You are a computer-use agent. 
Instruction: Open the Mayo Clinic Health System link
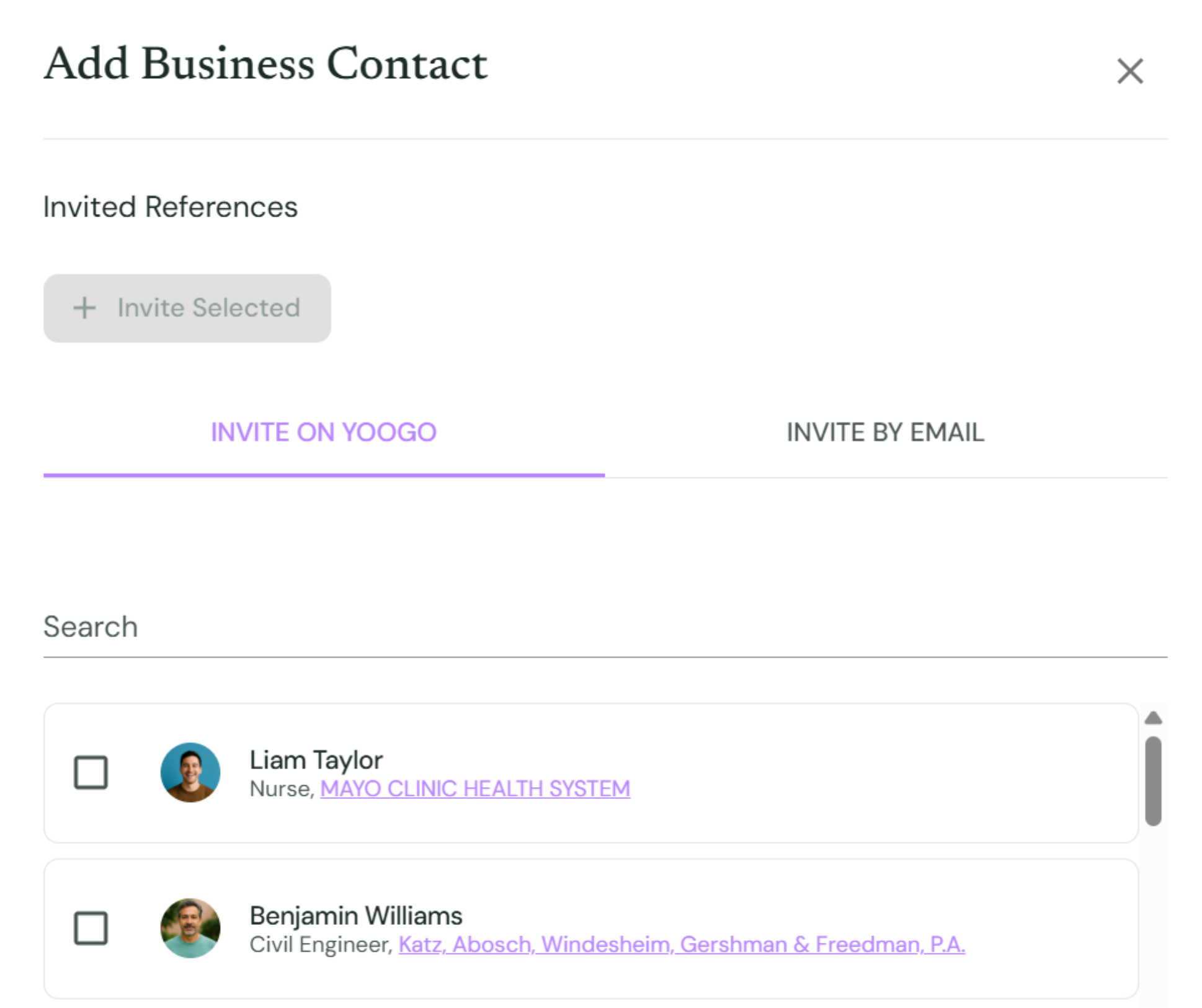click(x=475, y=788)
